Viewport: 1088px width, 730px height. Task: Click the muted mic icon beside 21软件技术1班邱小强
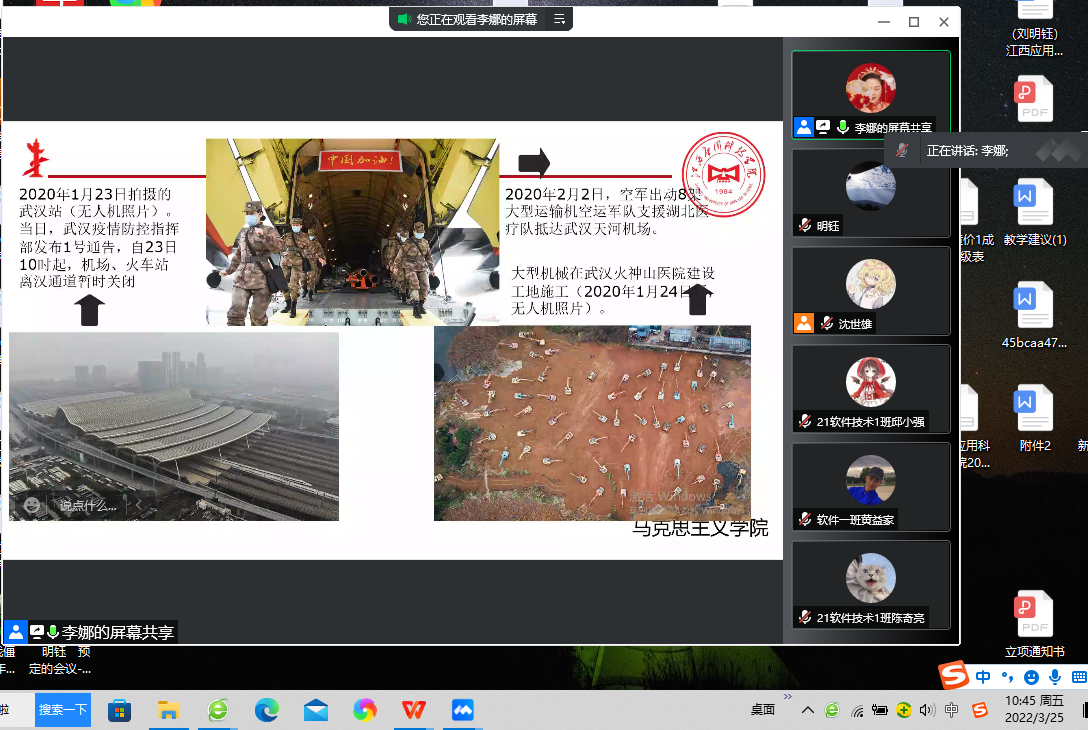point(805,421)
